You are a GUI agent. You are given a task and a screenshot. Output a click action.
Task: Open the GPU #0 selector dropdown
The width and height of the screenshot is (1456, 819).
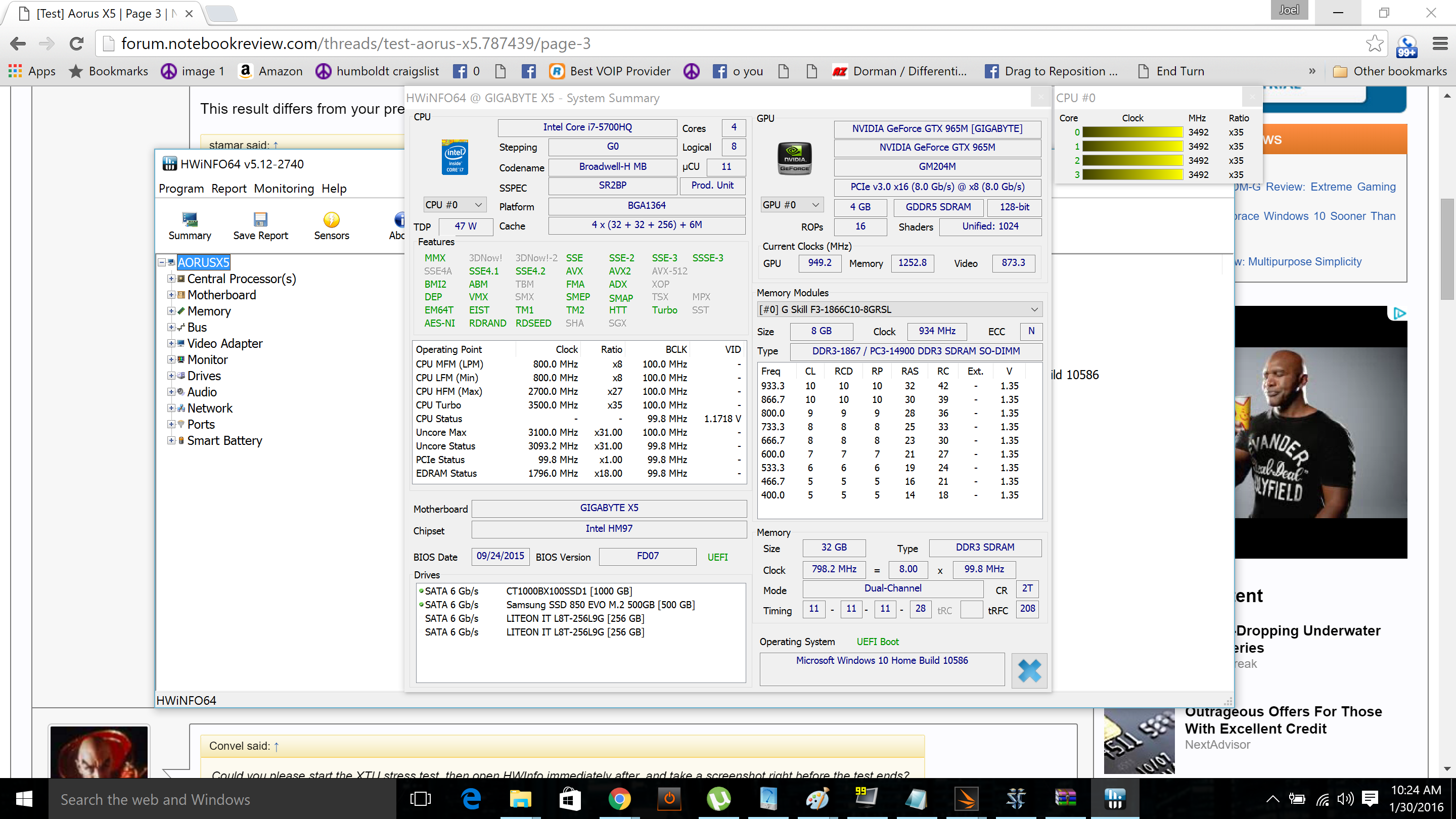791,205
